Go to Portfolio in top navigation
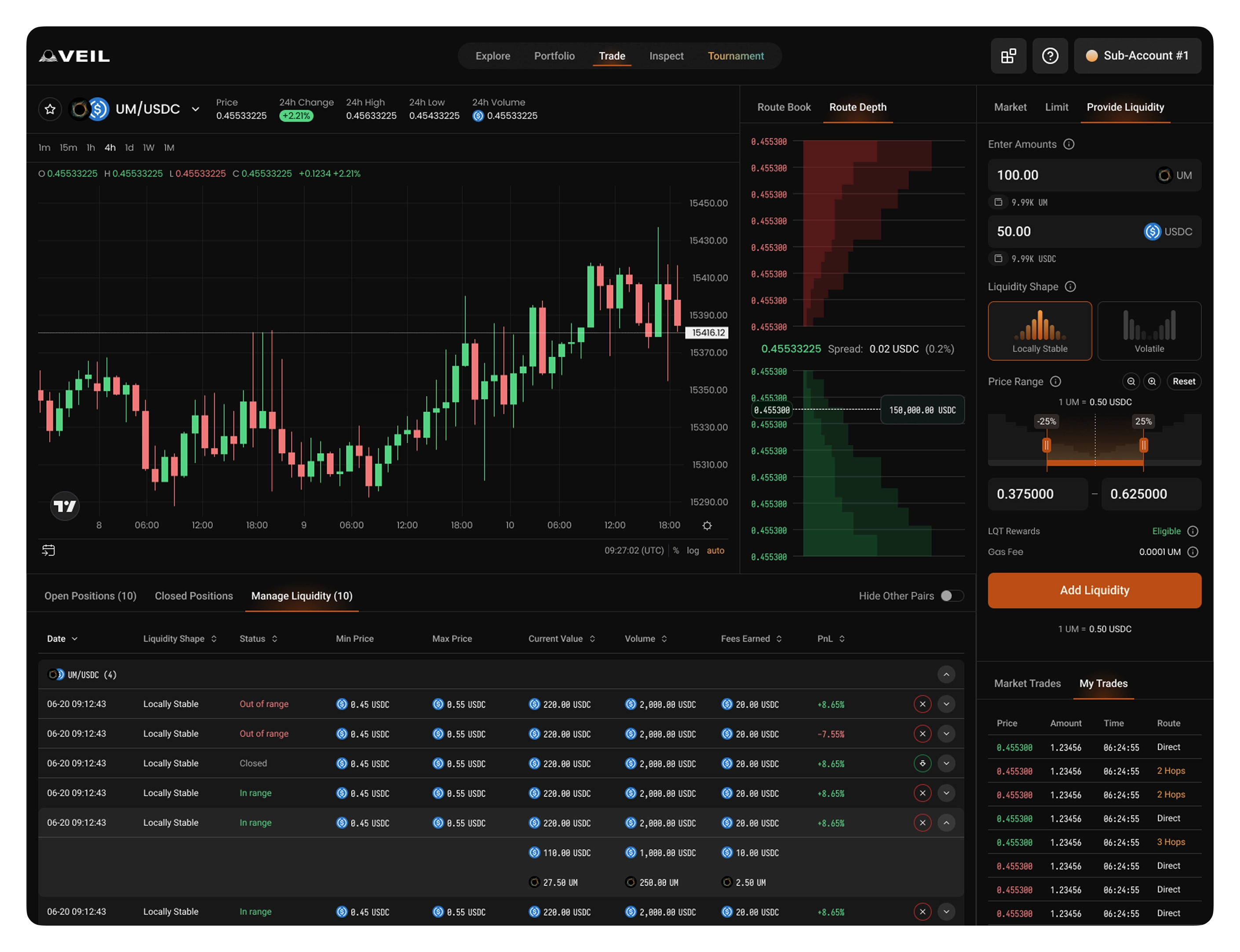The height and width of the screenshot is (952, 1240). 554,55
